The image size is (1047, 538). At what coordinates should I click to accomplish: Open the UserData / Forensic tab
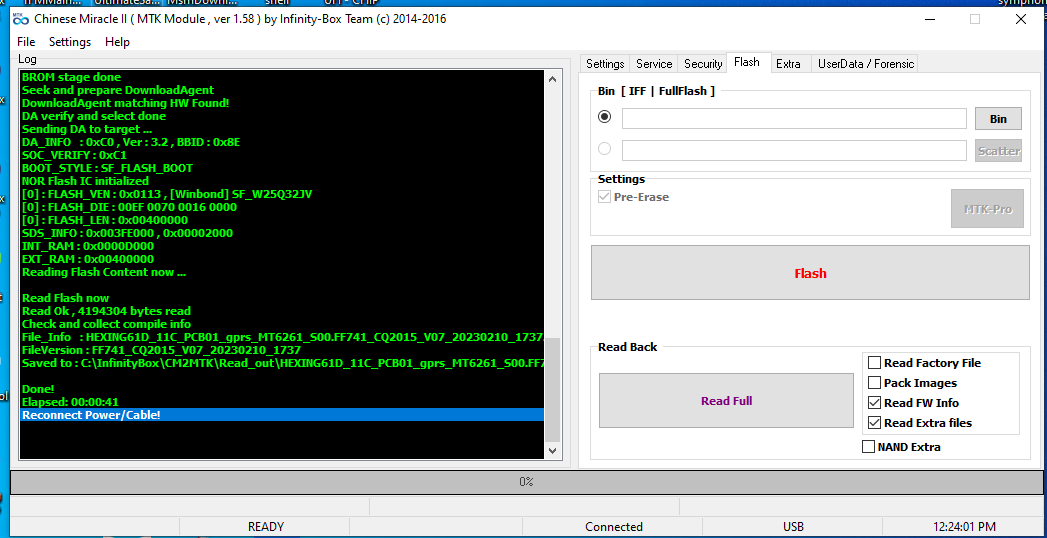865,64
